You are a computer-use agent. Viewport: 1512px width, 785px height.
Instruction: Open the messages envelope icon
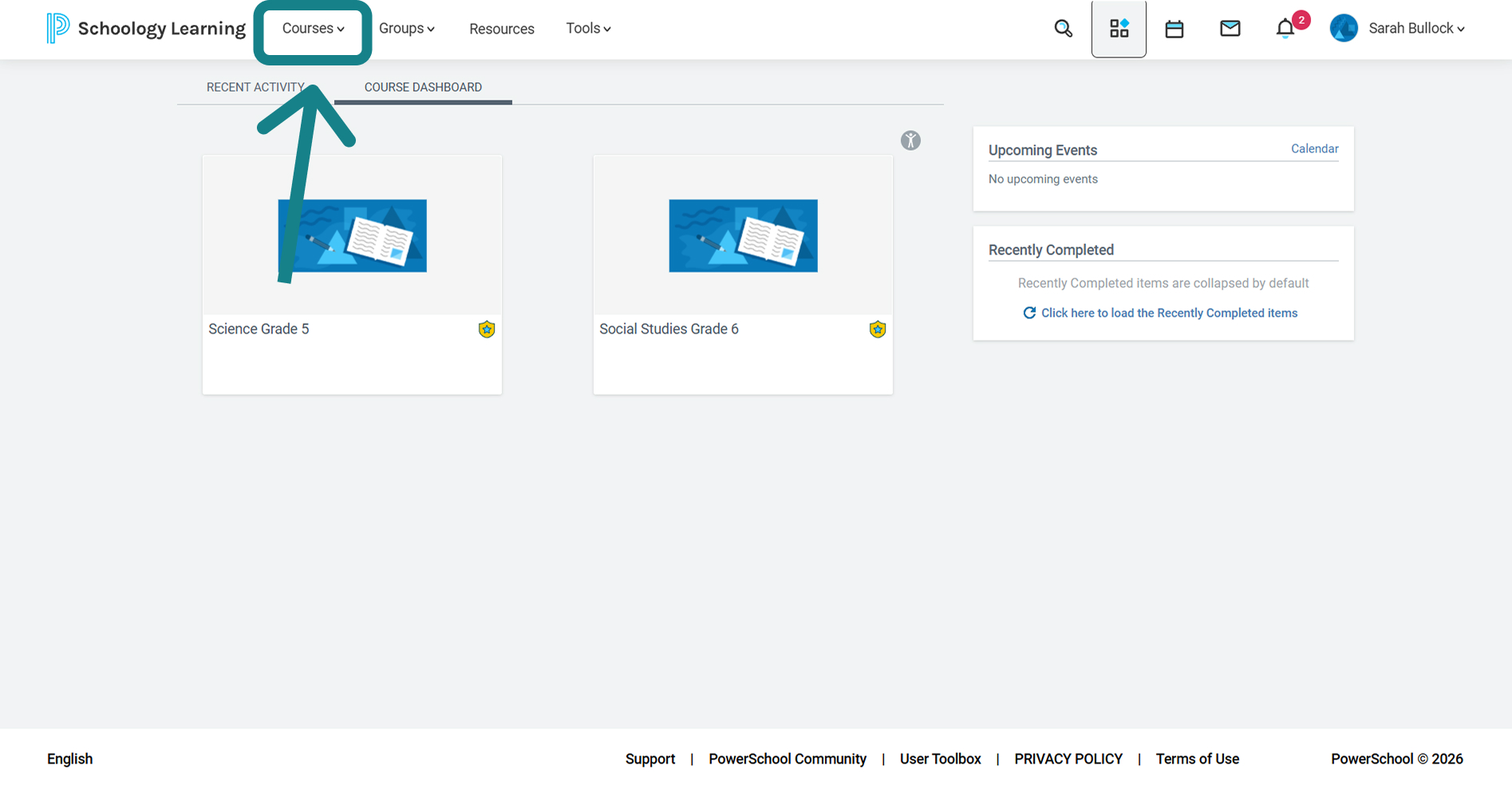(1230, 29)
